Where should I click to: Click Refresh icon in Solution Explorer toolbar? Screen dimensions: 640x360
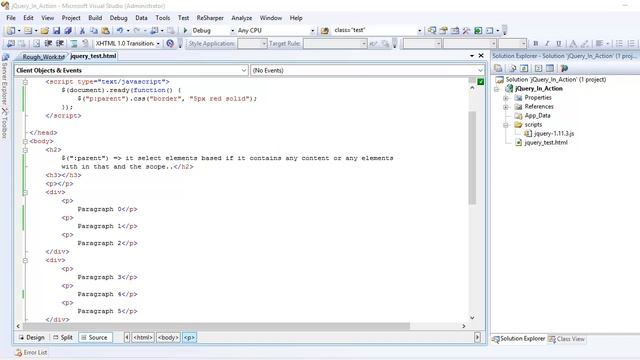(524, 68)
